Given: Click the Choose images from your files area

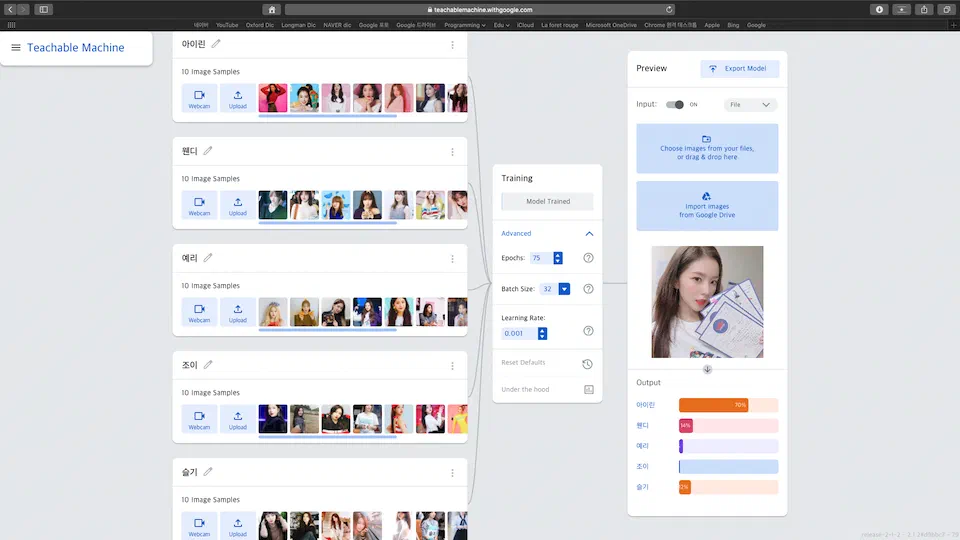Looking at the screenshot, I should 706,148.
